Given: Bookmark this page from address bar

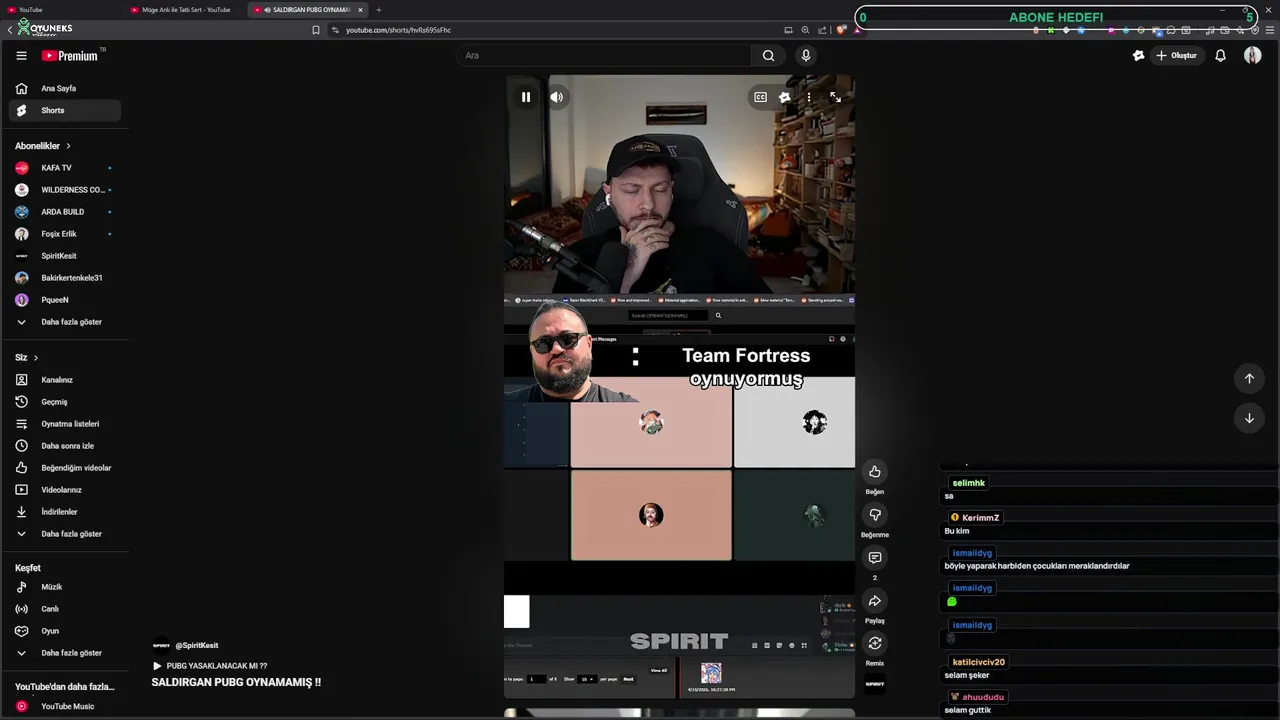Looking at the screenshot, I should (x=316, y=30).
